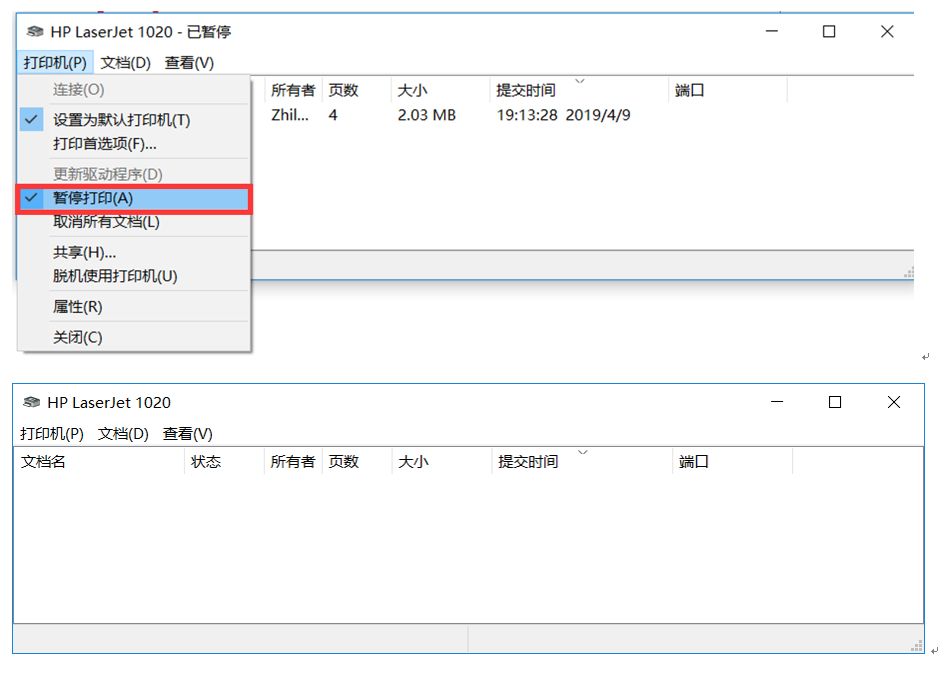Open 共享(H)... from the printer menu

tap(134, 252)
